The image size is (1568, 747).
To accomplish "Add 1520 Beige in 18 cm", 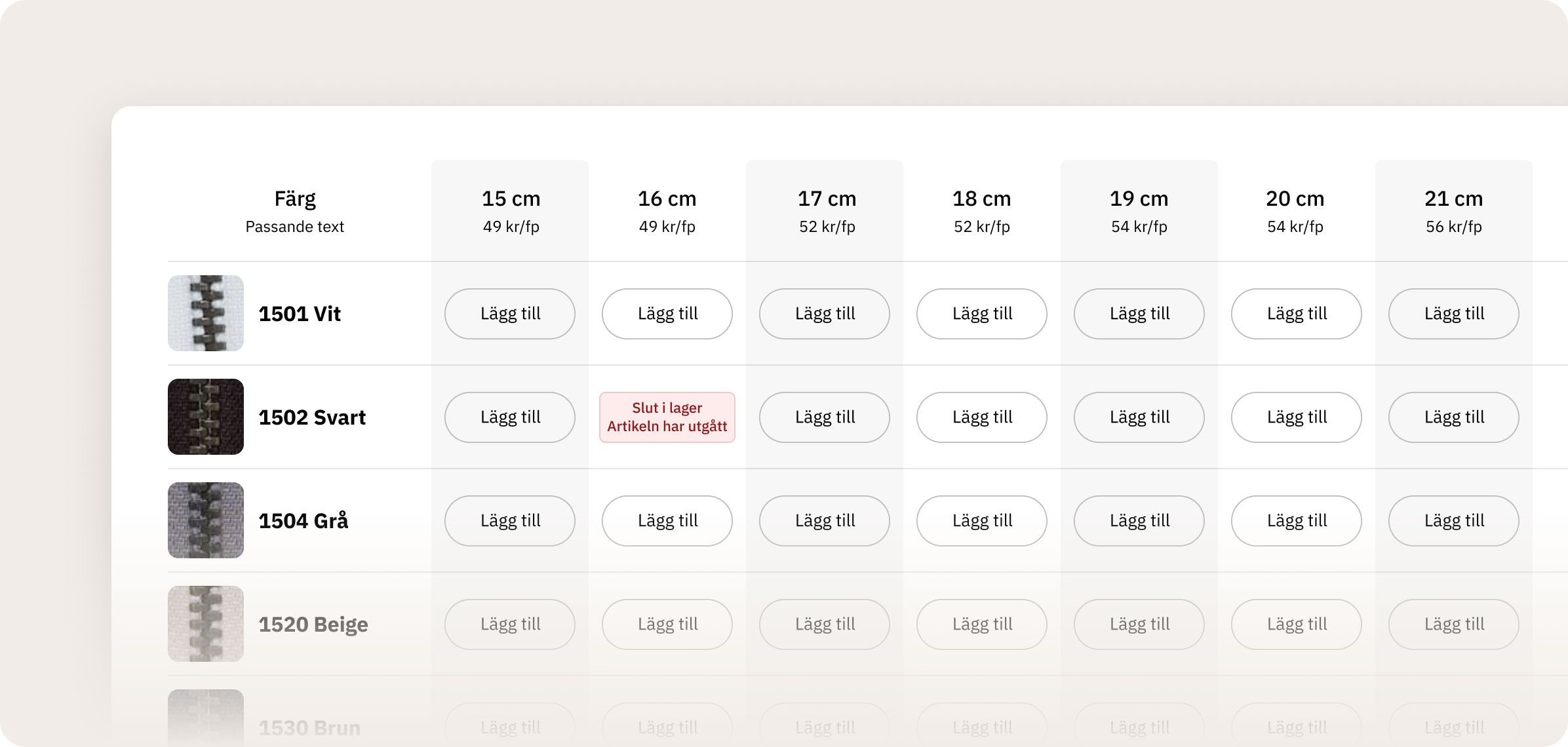I will click(982, 624).
